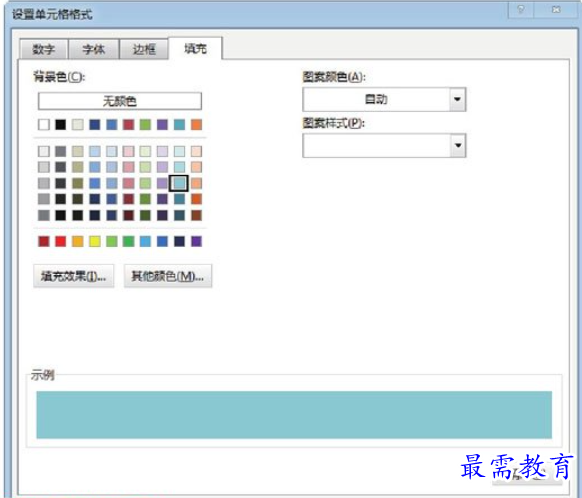Pick light green in the standard colors row
Viewport: 582px width, 498px height.
112,241
